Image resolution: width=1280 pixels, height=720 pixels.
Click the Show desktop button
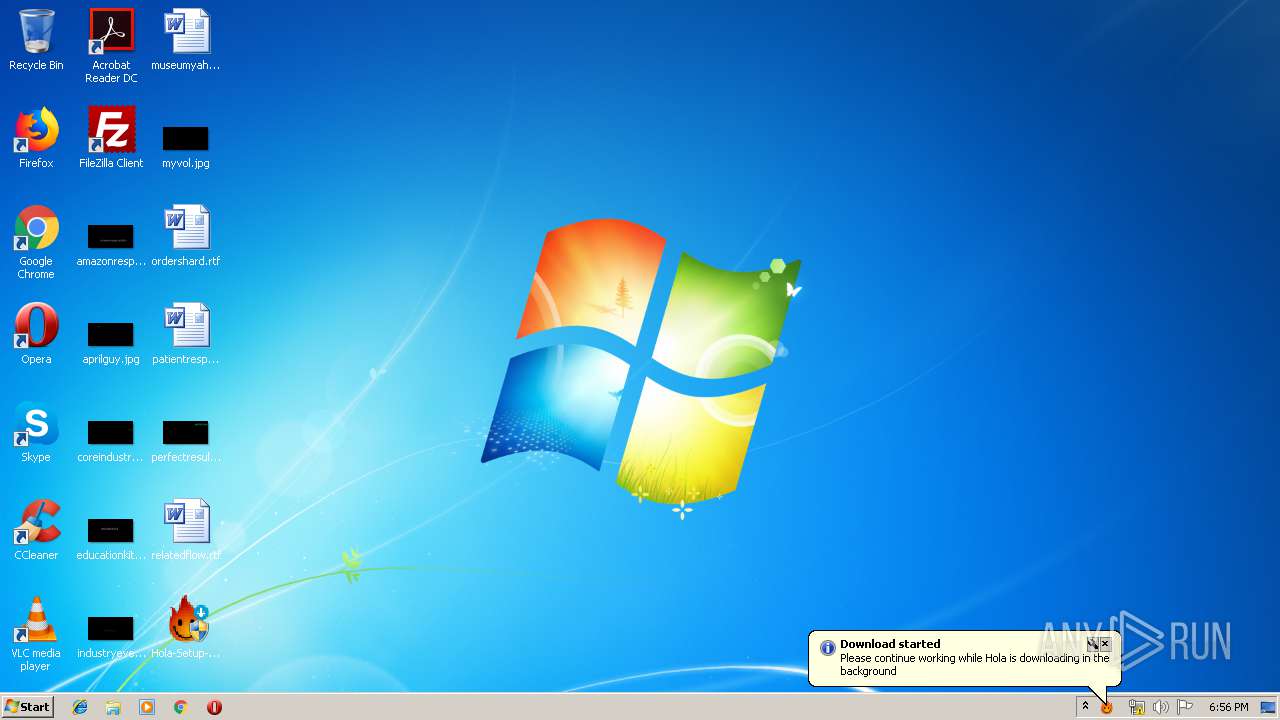click(x=1268, y=707)
